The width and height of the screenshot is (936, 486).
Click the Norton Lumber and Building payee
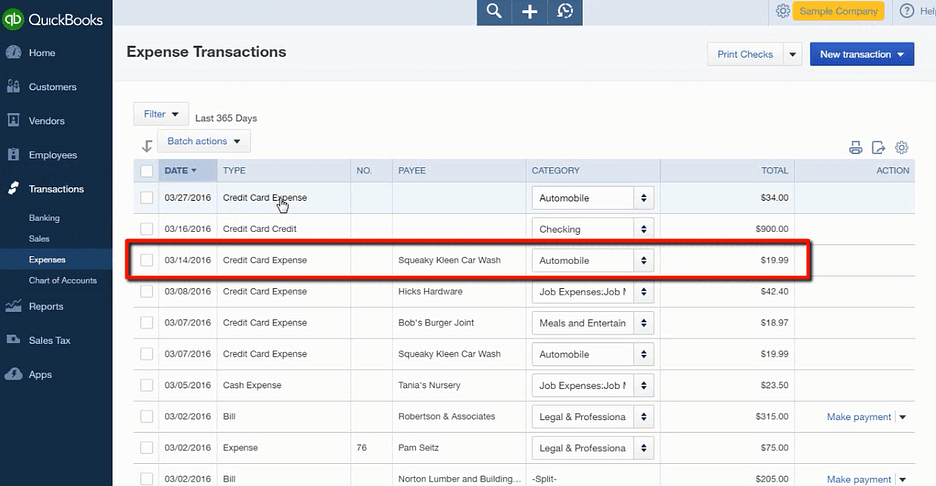[x=460, y=479]
